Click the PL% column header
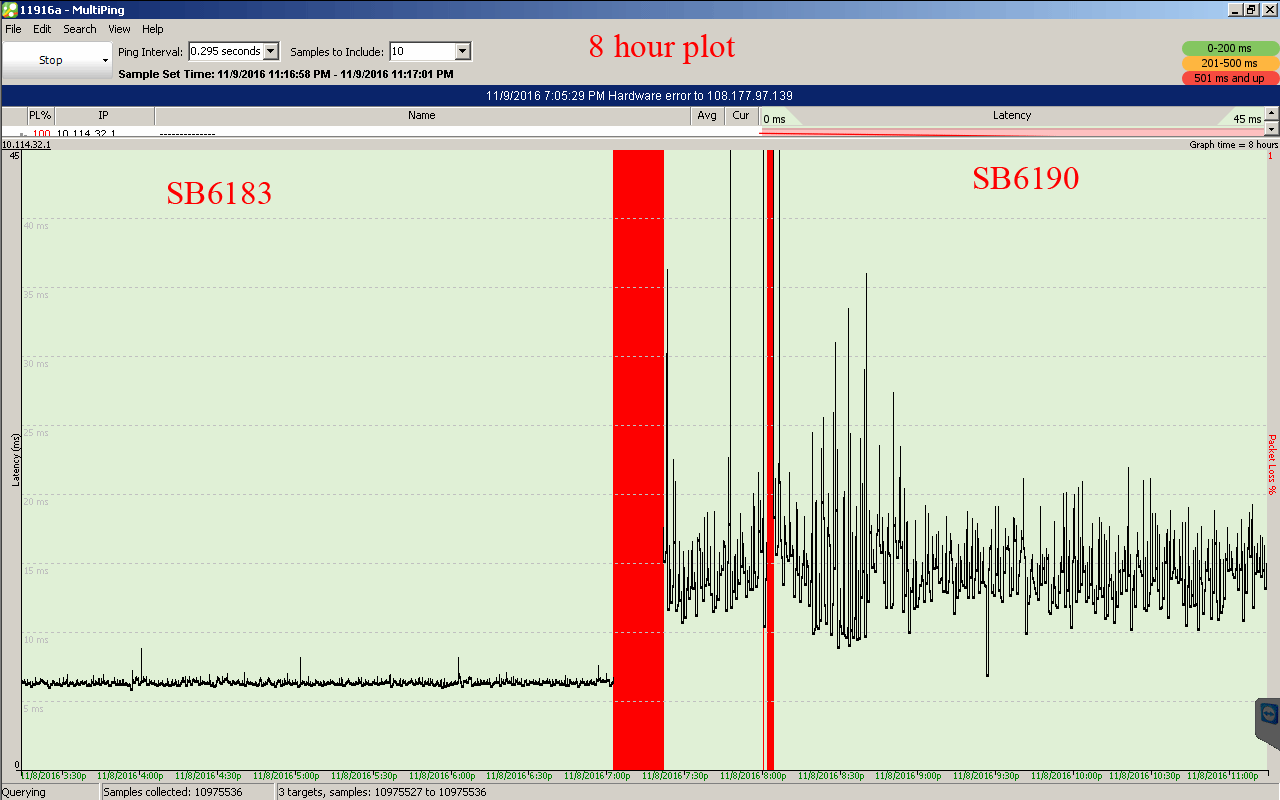Screen dimensions: 1280x800 [40, 116]
